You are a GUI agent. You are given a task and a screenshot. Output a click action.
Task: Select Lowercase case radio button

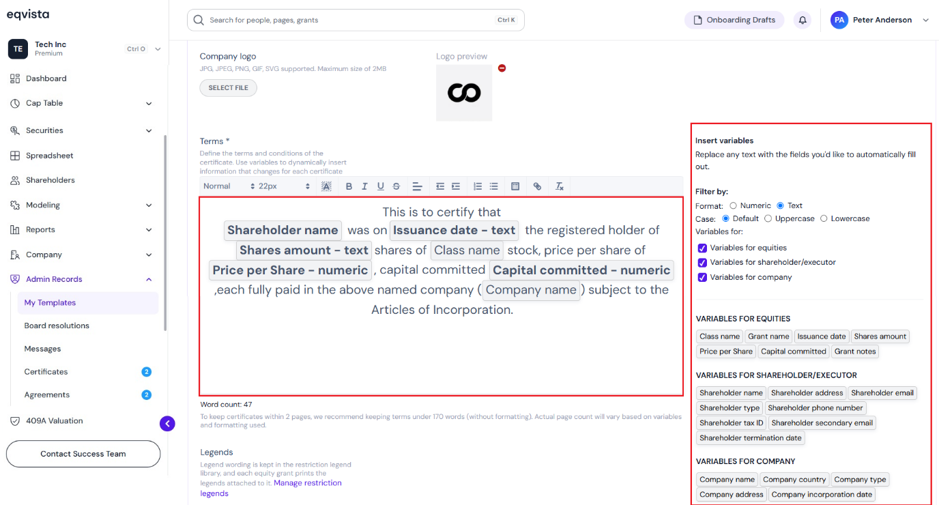824,219
